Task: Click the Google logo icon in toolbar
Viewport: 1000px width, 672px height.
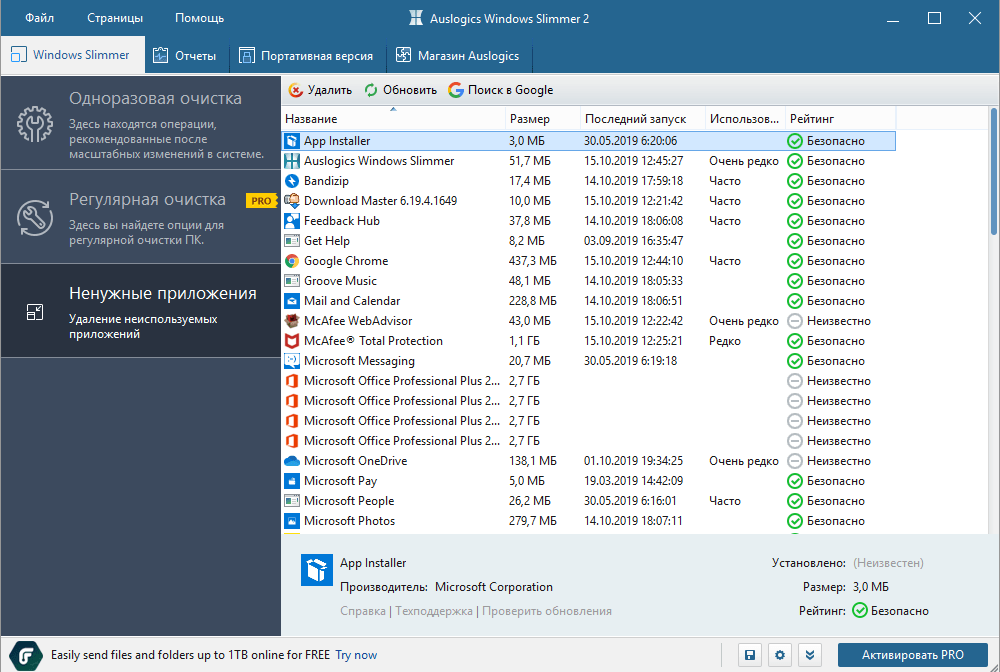Action: pyautogui.click(x=455, y=90)
